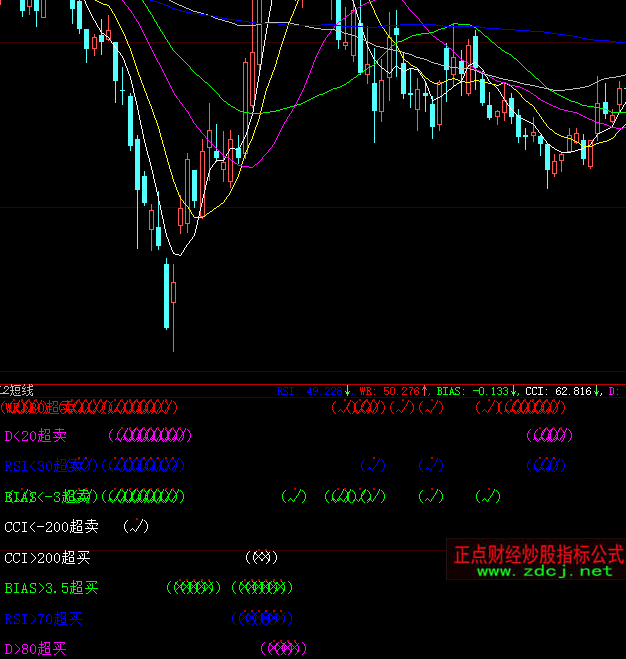Screen dimensions: 626x659
Task: Click the CCI<-200 oversold checkmark signal
Action: (136, 526)
